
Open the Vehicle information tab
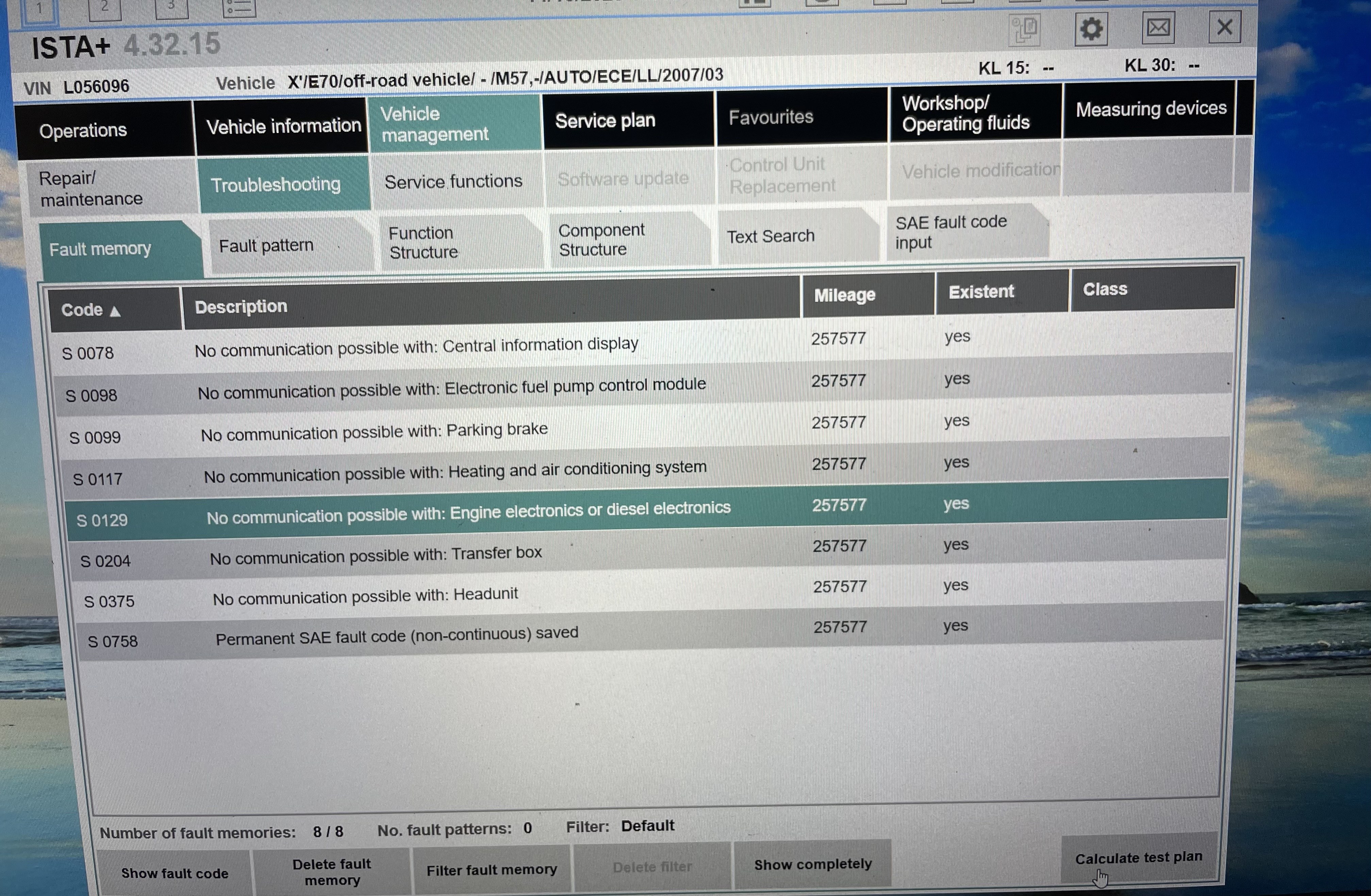point(283,126)
